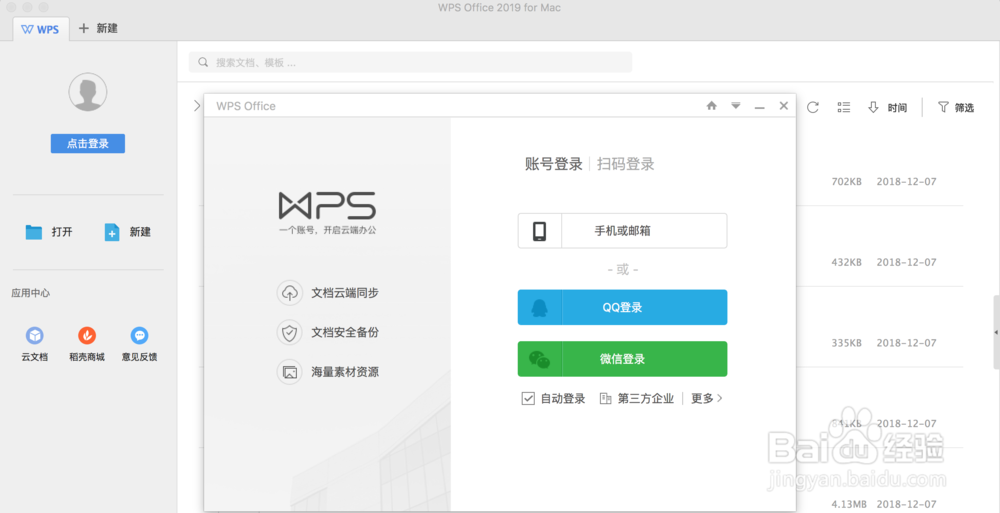Switch to list view icon
Image resolution: width=1000 pixels, height=513 pixels.
point(844,107)
